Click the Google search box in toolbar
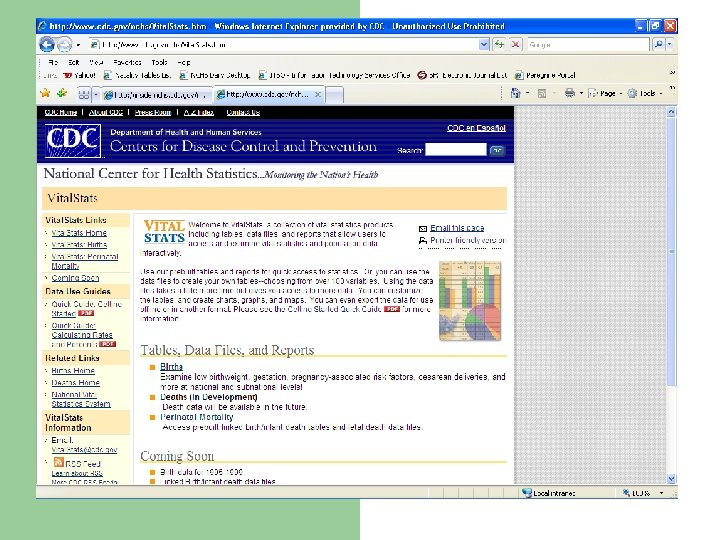This screenshot has height=540, width=720. point(588,45)
